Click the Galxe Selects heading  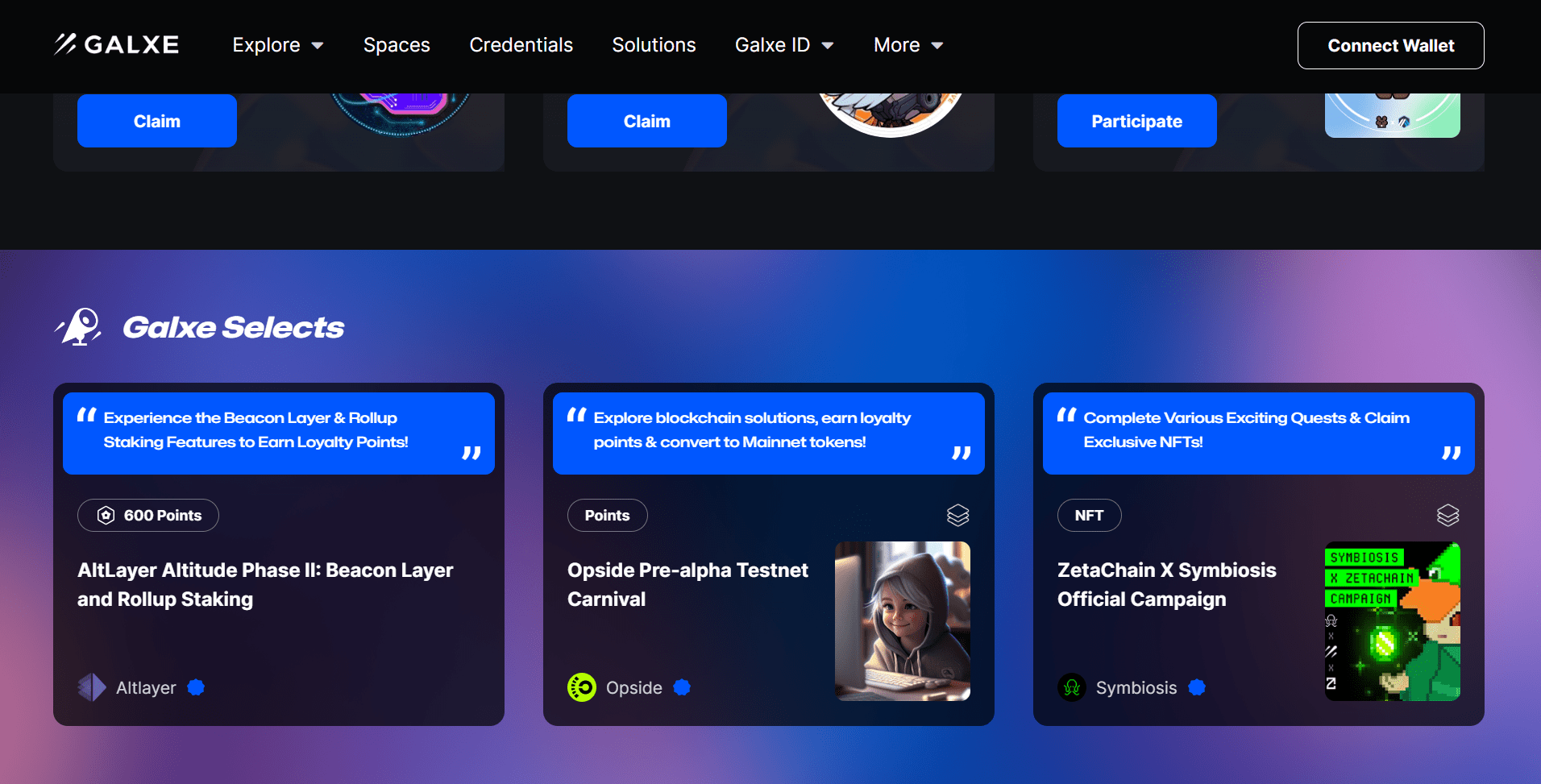tap(234, 327)
